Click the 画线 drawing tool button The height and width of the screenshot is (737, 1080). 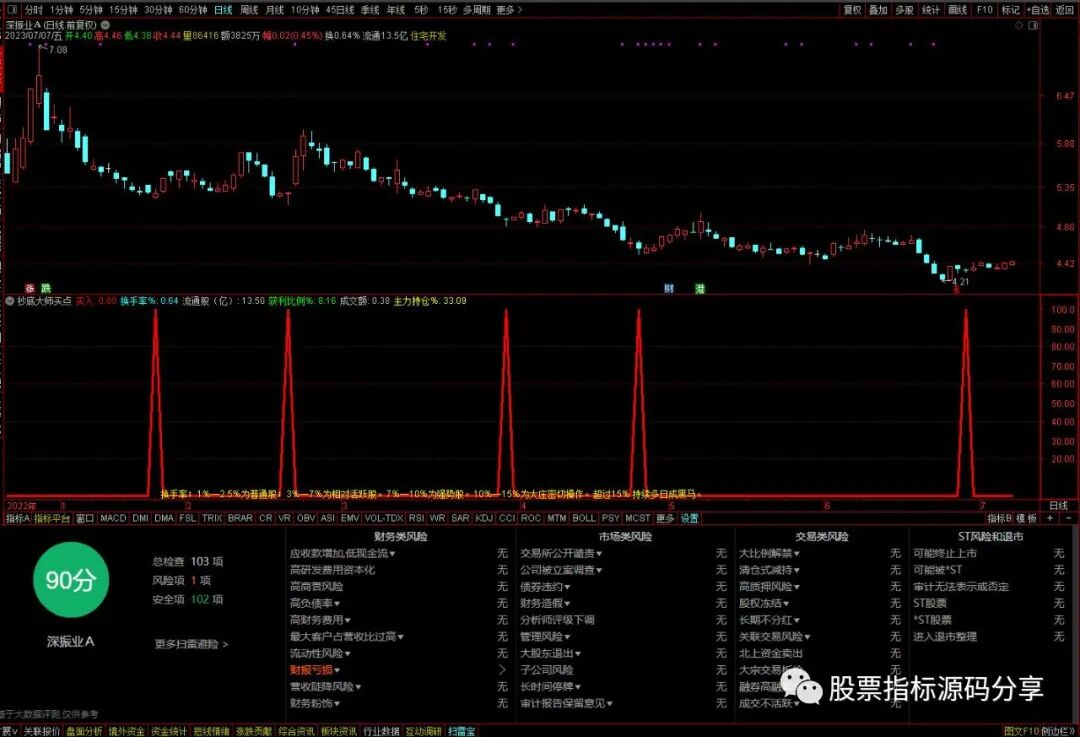[957, 10]
